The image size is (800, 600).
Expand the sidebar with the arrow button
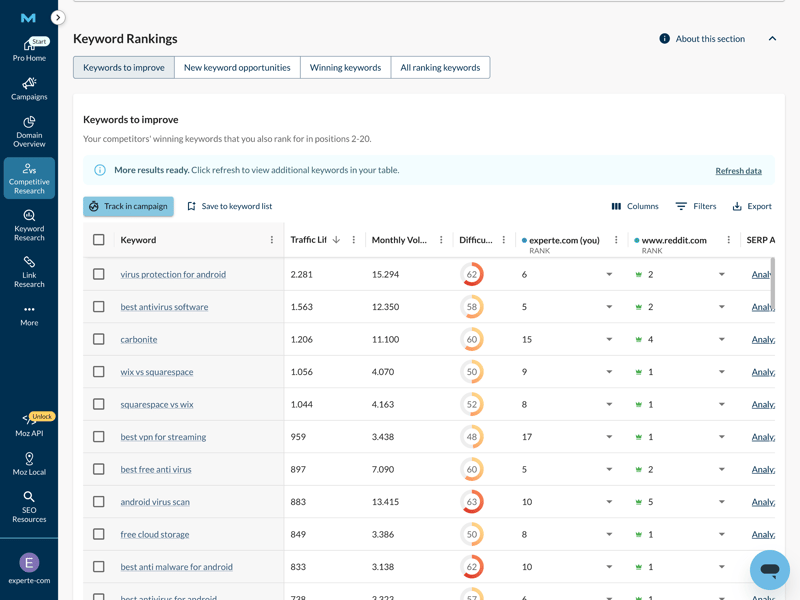pyautogui.click(x=58, y=17)
